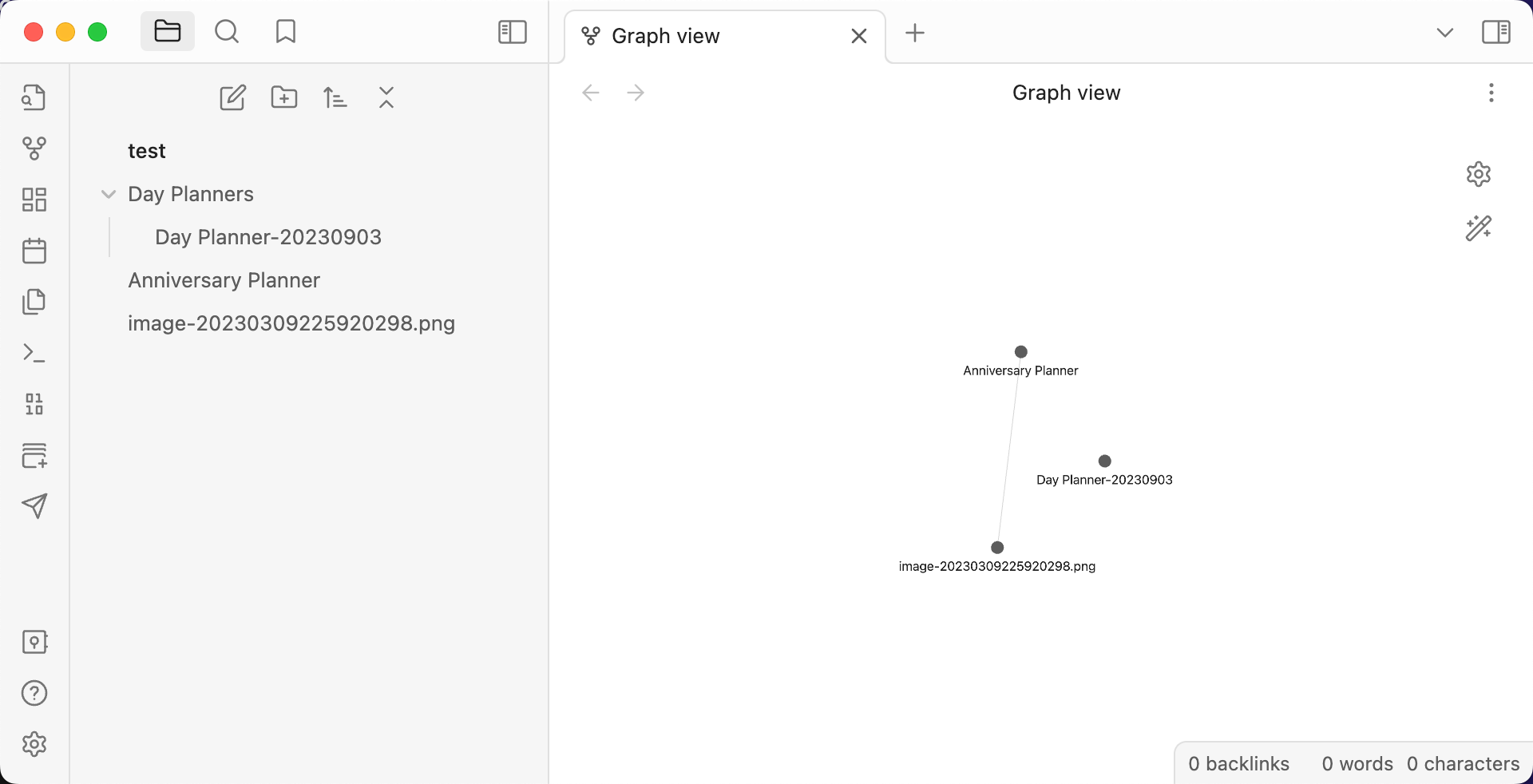1533x784 pixels.
Task: Create a new folder
Action: click(284, 97)
